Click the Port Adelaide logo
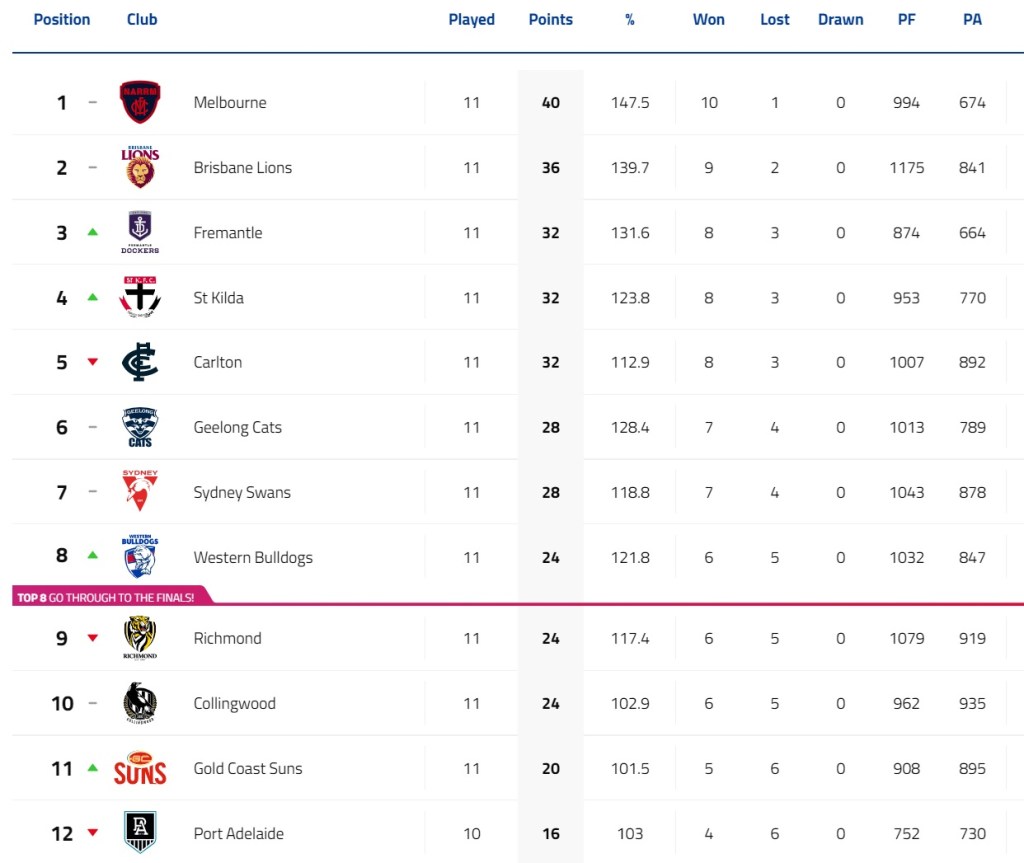1024x863 pixels. pos(140,832)
